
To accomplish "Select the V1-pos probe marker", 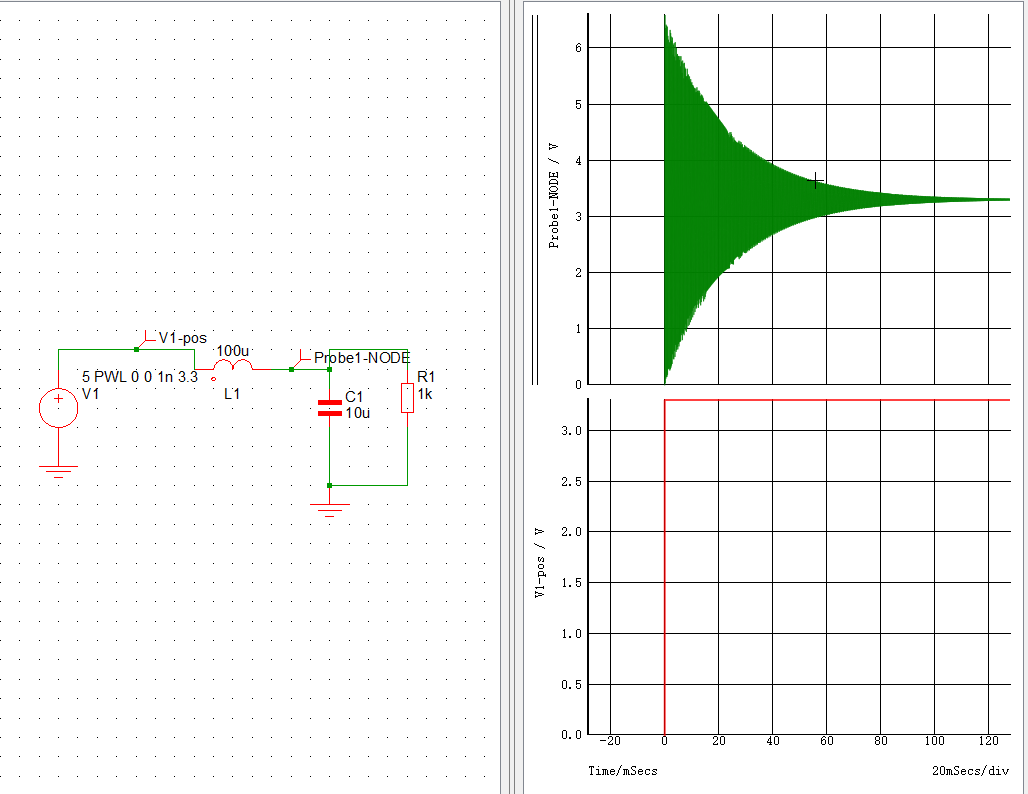I will coord(146,340).
